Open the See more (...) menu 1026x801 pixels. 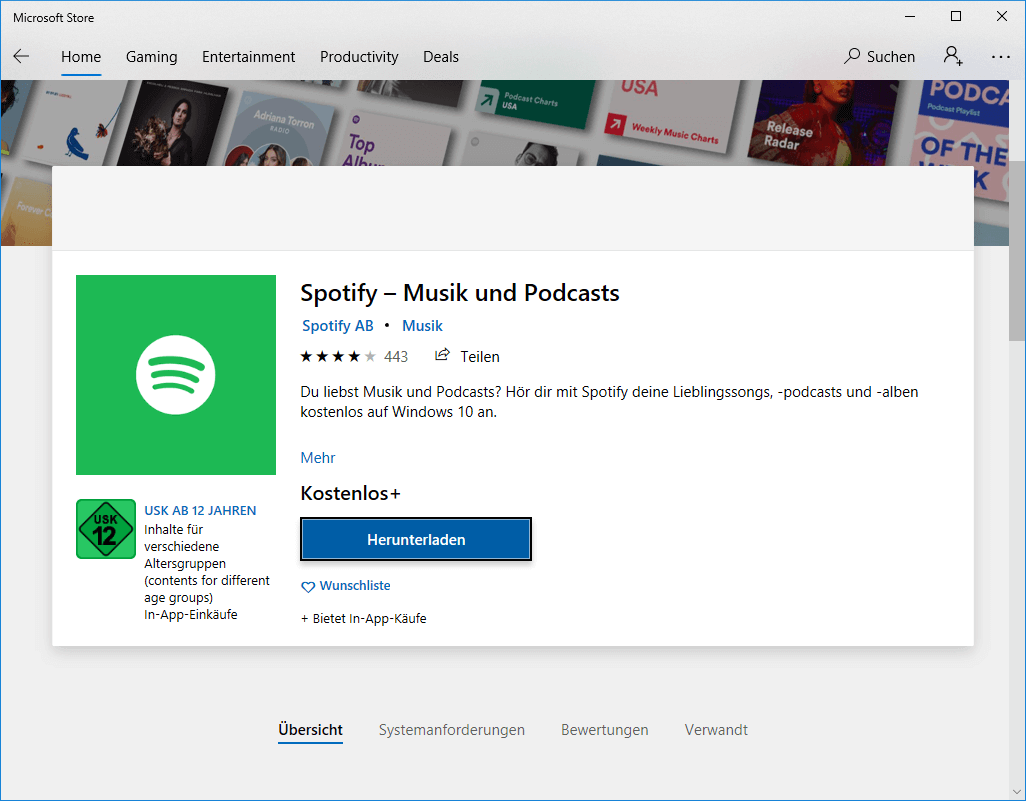1000,57
